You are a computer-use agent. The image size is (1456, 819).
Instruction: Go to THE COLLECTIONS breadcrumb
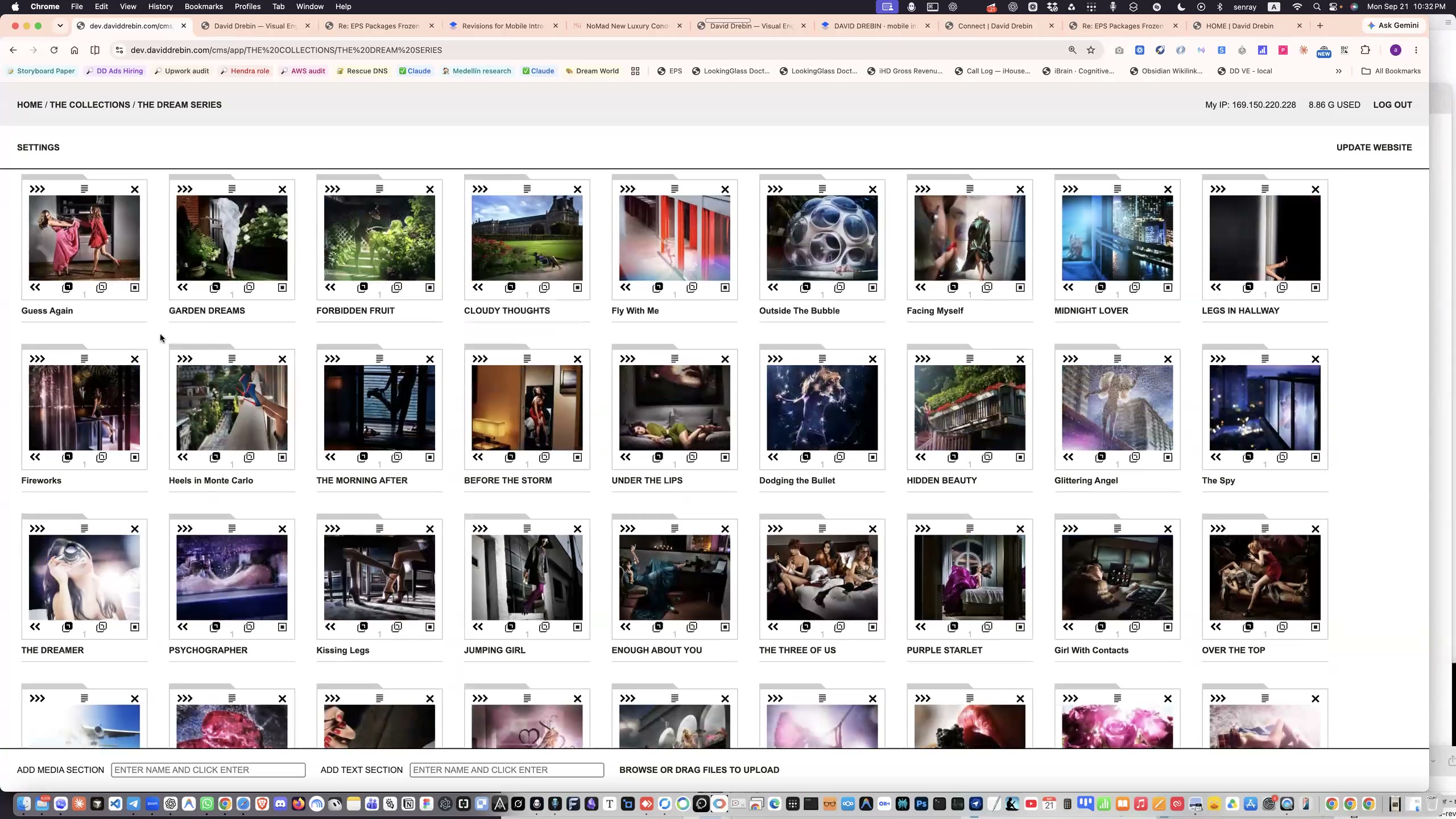(x=90, y=105)
